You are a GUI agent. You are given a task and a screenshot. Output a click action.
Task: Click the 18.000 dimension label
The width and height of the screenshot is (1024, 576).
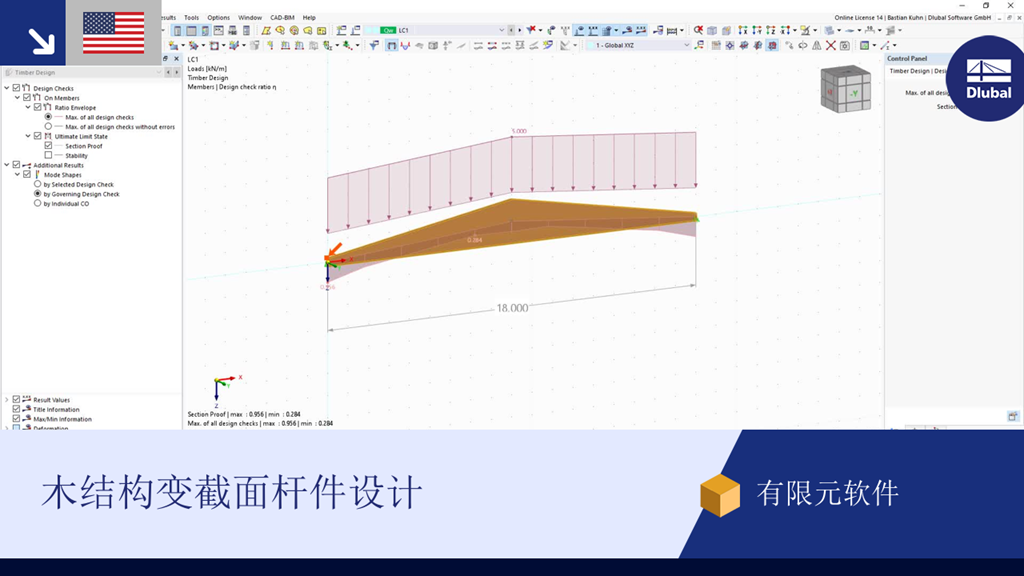pyautogui.click(x=512, y=308)
